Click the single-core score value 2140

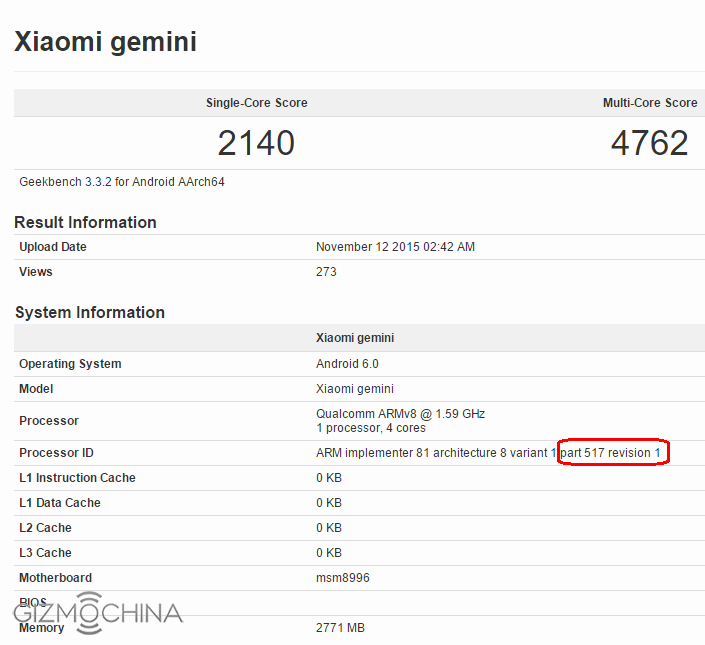click(x=256, y=143)
